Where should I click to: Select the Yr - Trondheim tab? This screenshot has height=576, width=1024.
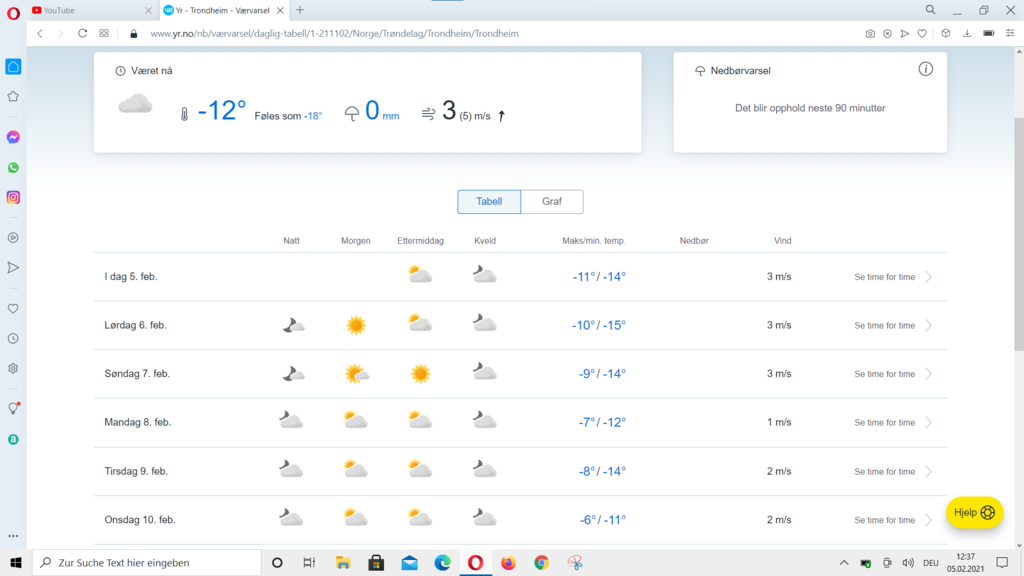click(x=222, y=10)
